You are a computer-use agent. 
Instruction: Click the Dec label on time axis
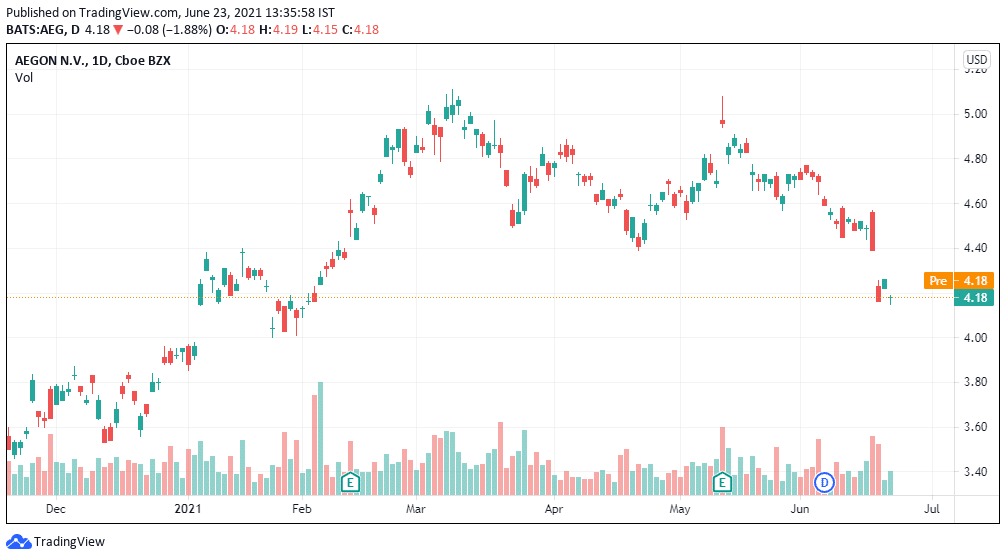tap(56, 509)
